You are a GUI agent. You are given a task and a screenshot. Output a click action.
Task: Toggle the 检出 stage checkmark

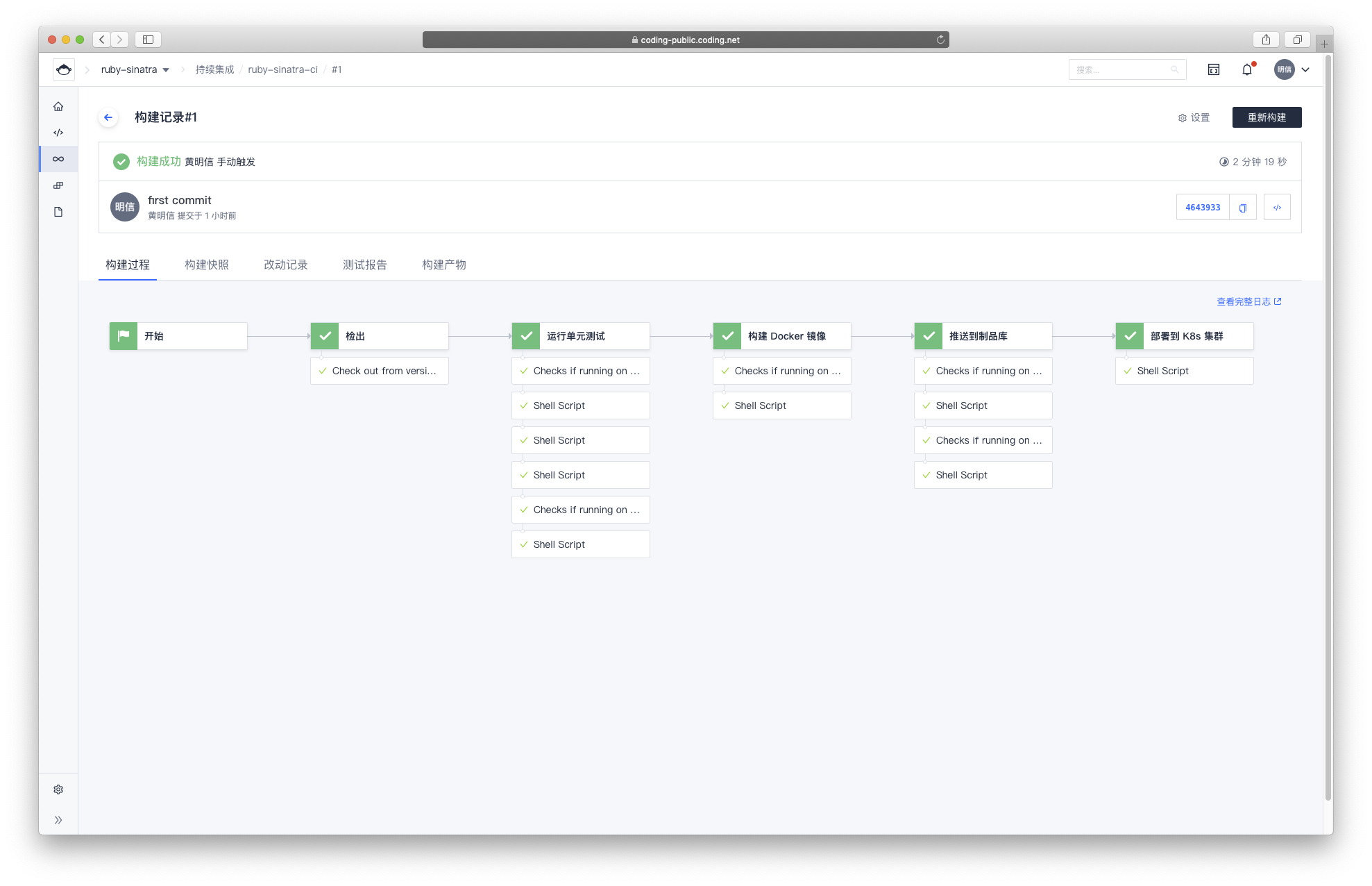pos(325,335)
